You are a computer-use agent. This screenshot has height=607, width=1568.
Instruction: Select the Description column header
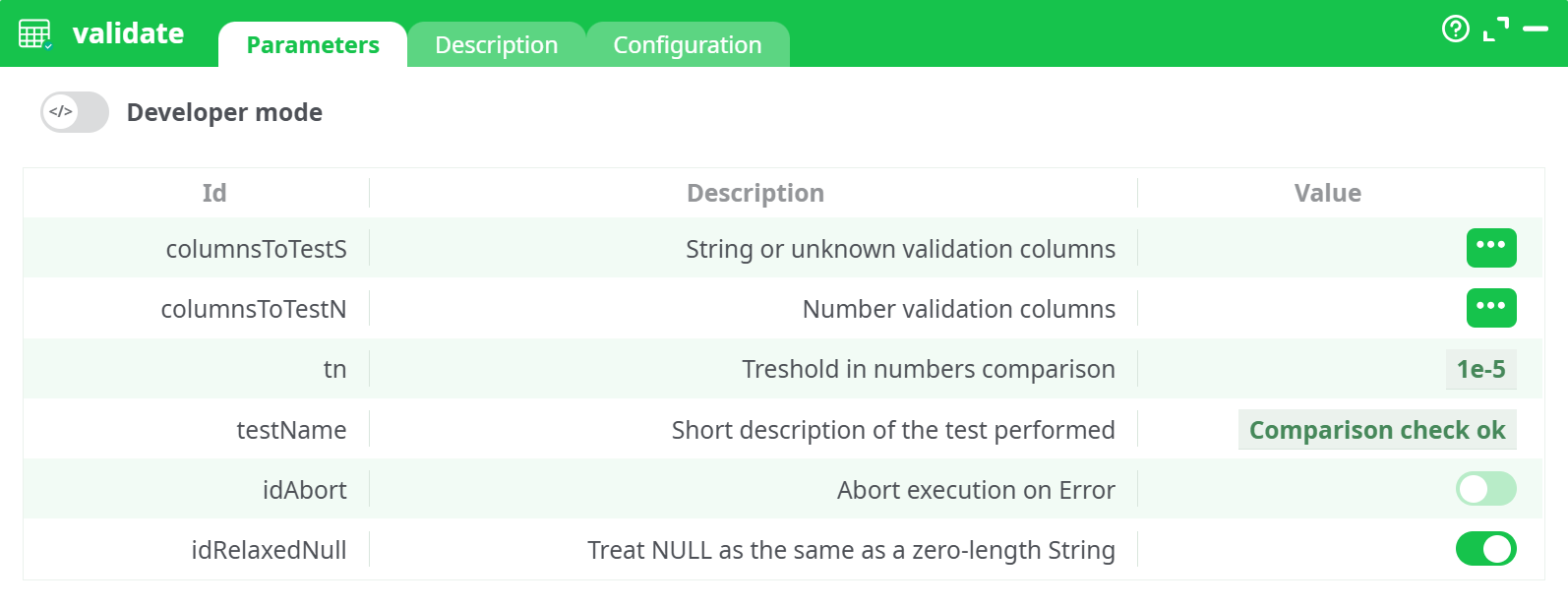(754, 193)
